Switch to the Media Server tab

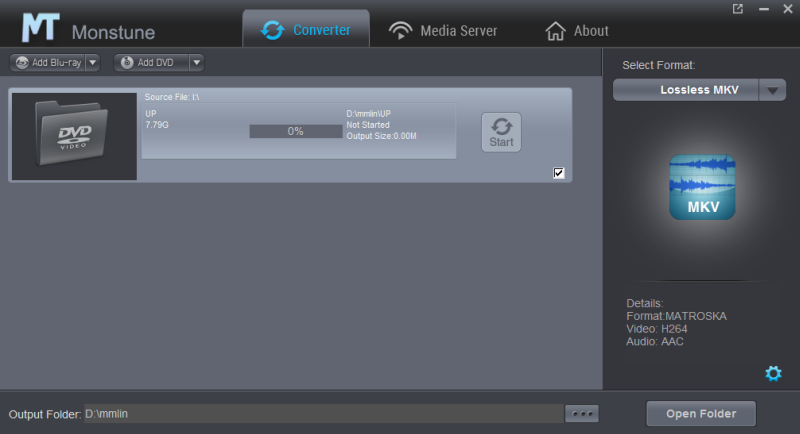(443, 30)
